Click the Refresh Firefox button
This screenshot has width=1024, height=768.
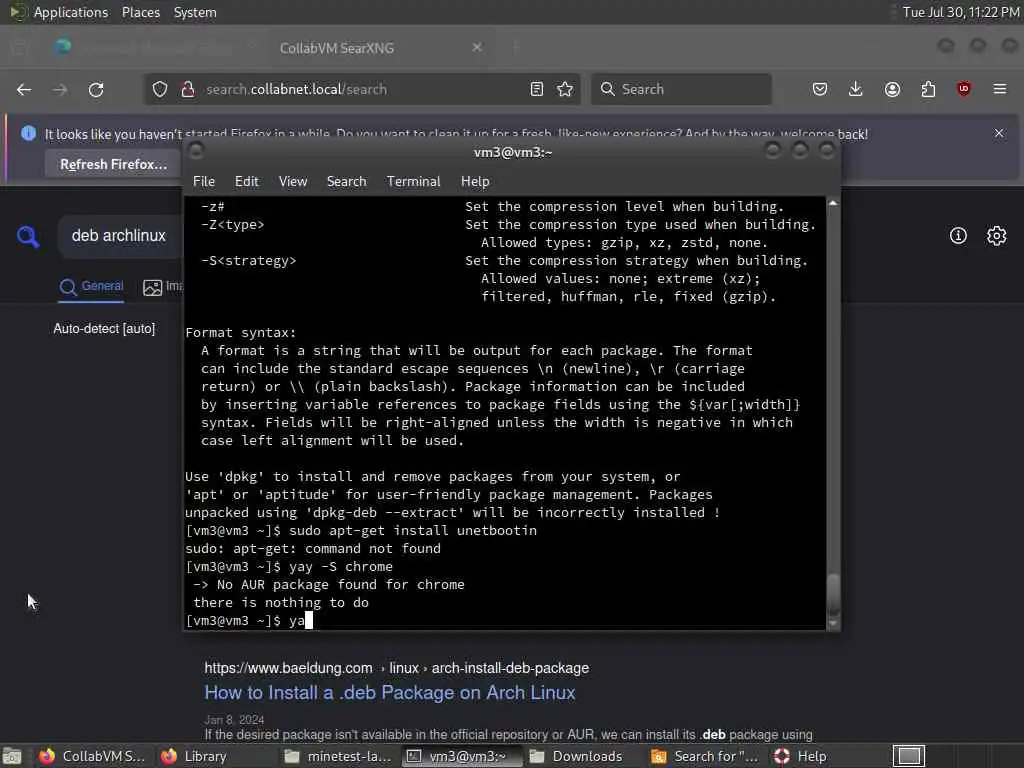(x=114, y=165)
